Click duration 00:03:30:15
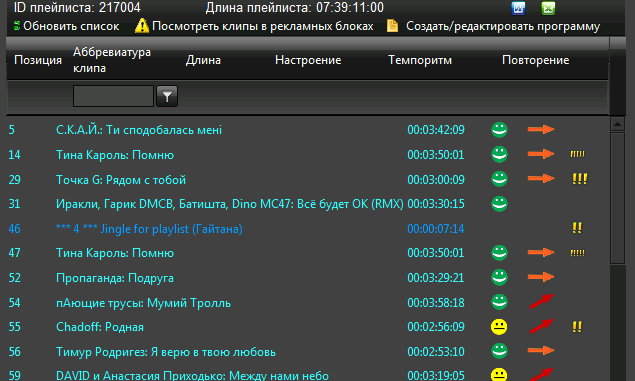 point(436,204)
